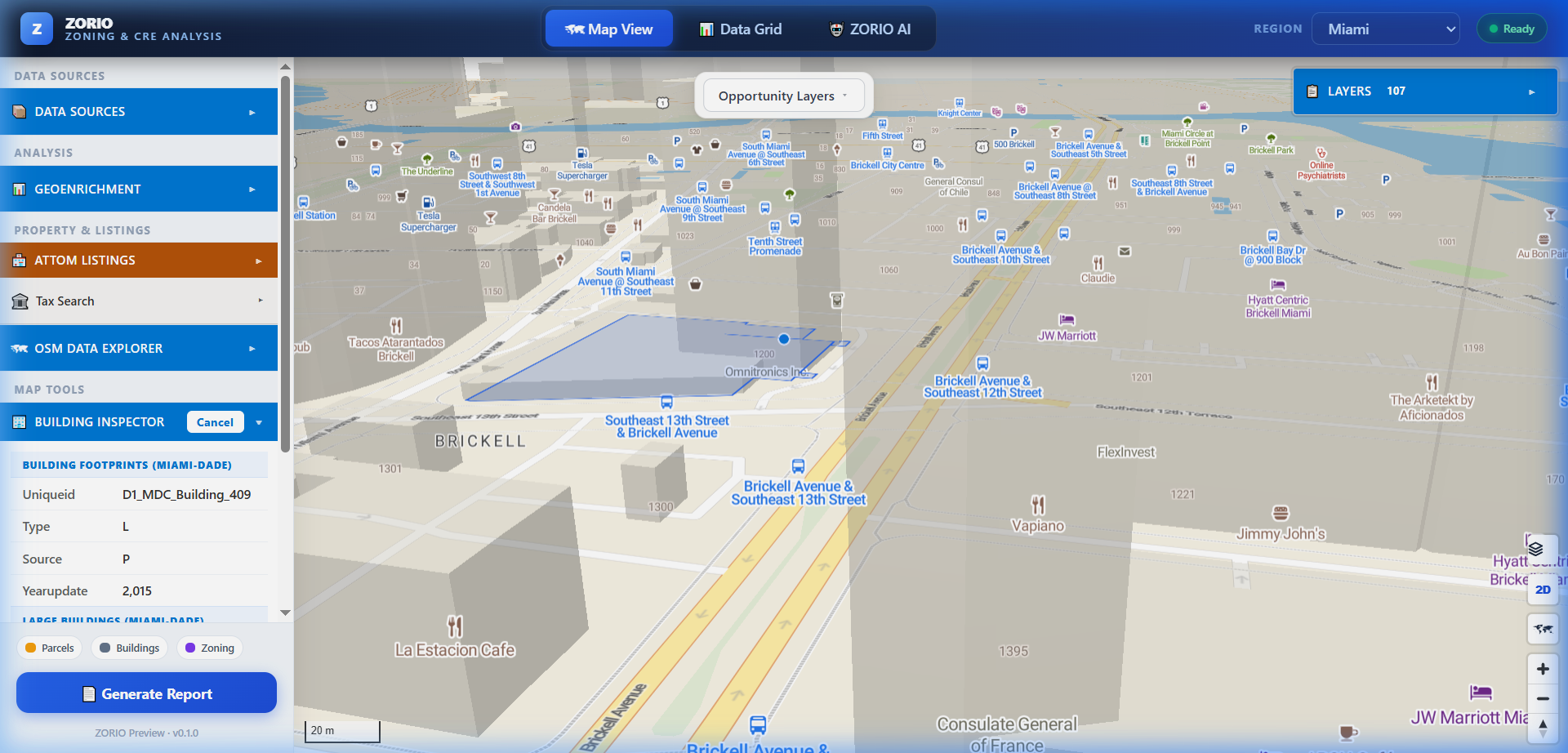Click the Hyatt Centric Brickell Miami icon
Viewport: 1568px width, 753px height.
[1278, 285]
